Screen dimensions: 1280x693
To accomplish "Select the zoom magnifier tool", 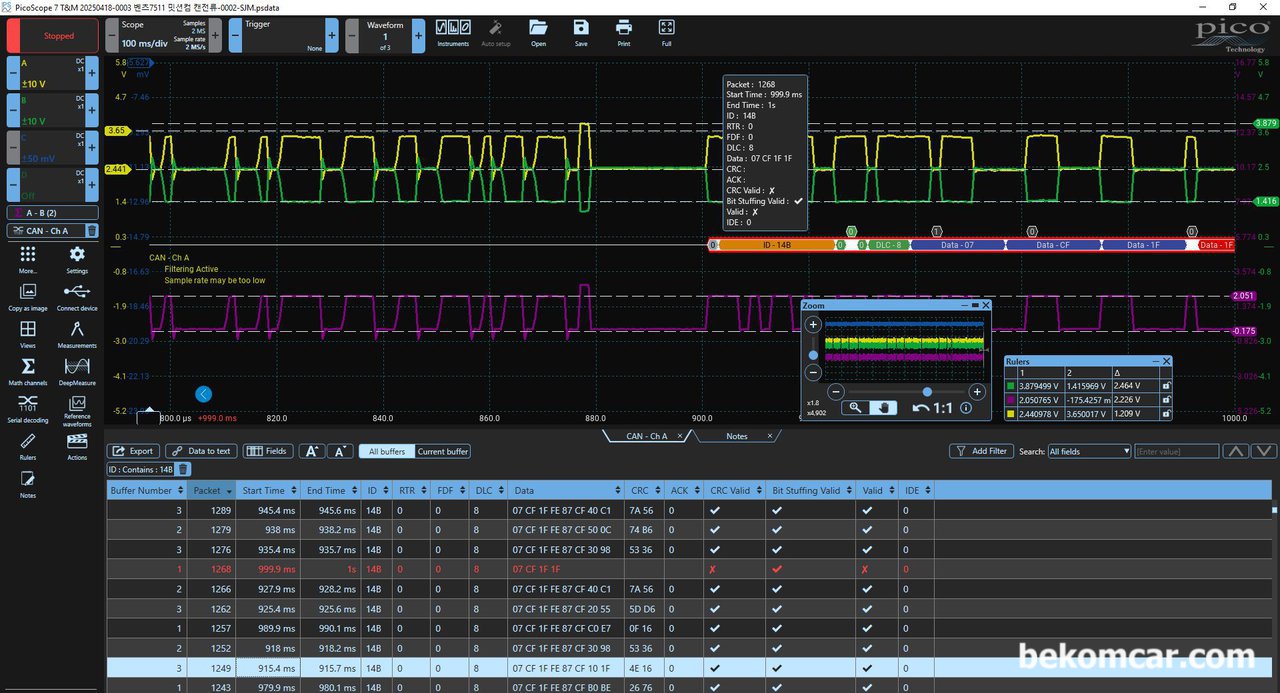I will click(x=854, y=407).
